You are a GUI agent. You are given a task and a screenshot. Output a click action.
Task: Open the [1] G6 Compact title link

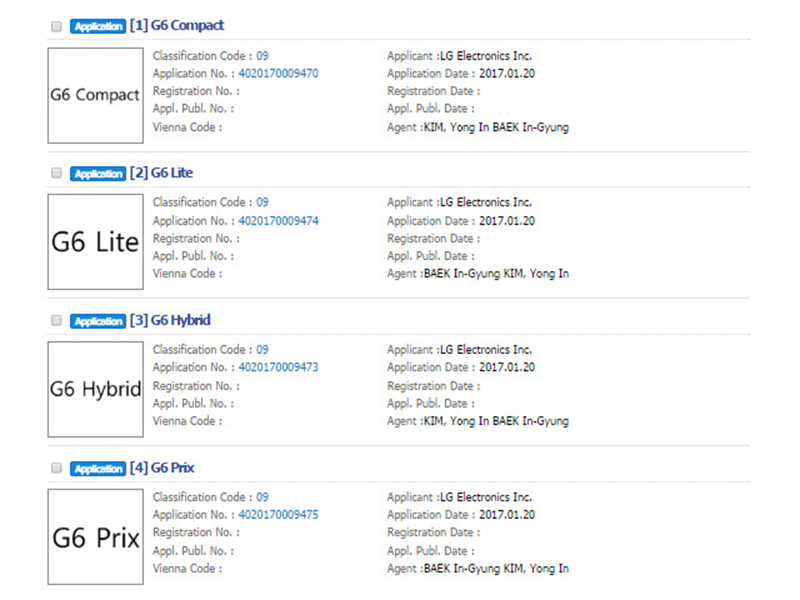pos(177,25)
